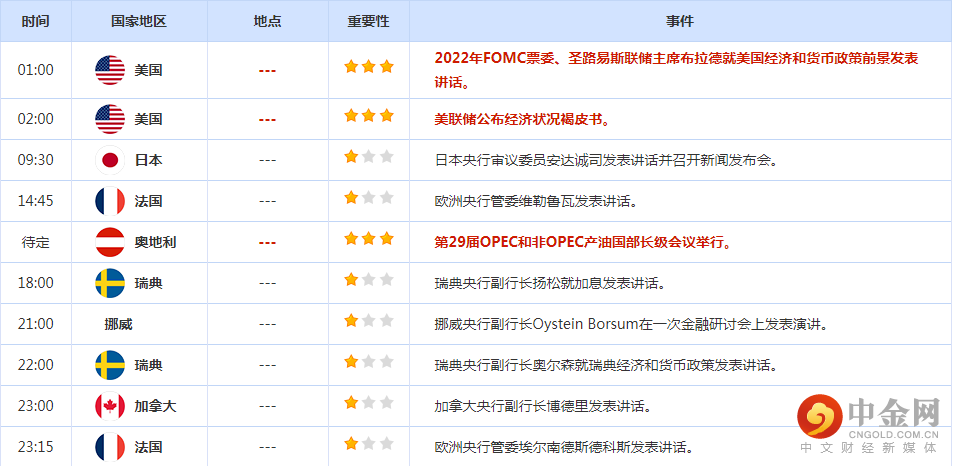The image size is (954, 466).
Task: Click the 美国 label in the 02:00 row
Action: tap(148, 119)
